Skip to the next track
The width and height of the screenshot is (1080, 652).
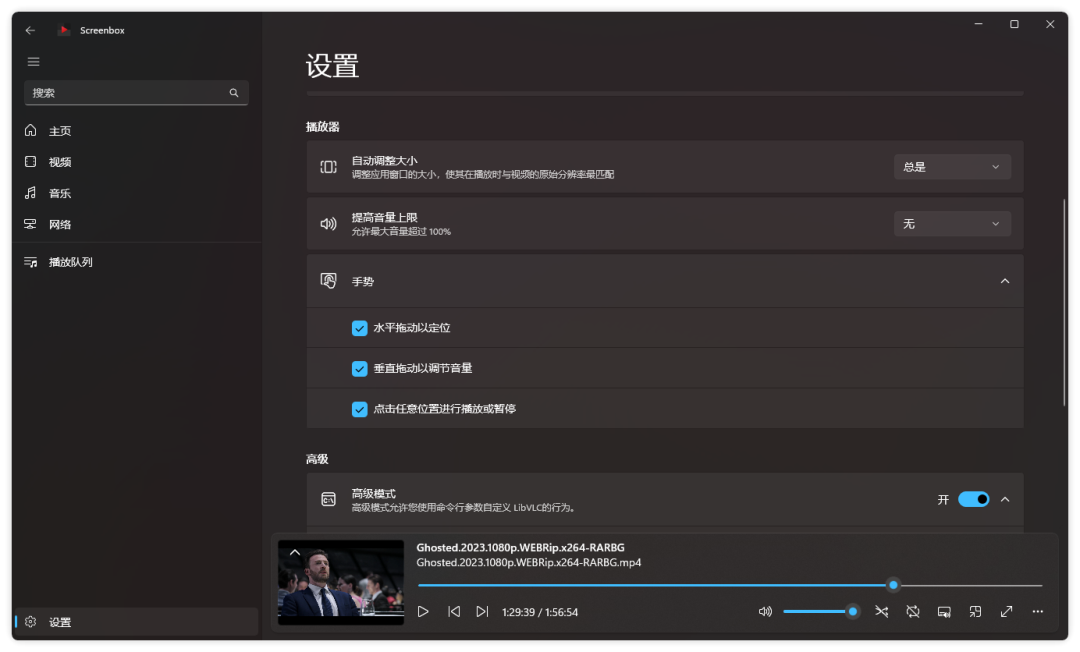coord(482,611)
